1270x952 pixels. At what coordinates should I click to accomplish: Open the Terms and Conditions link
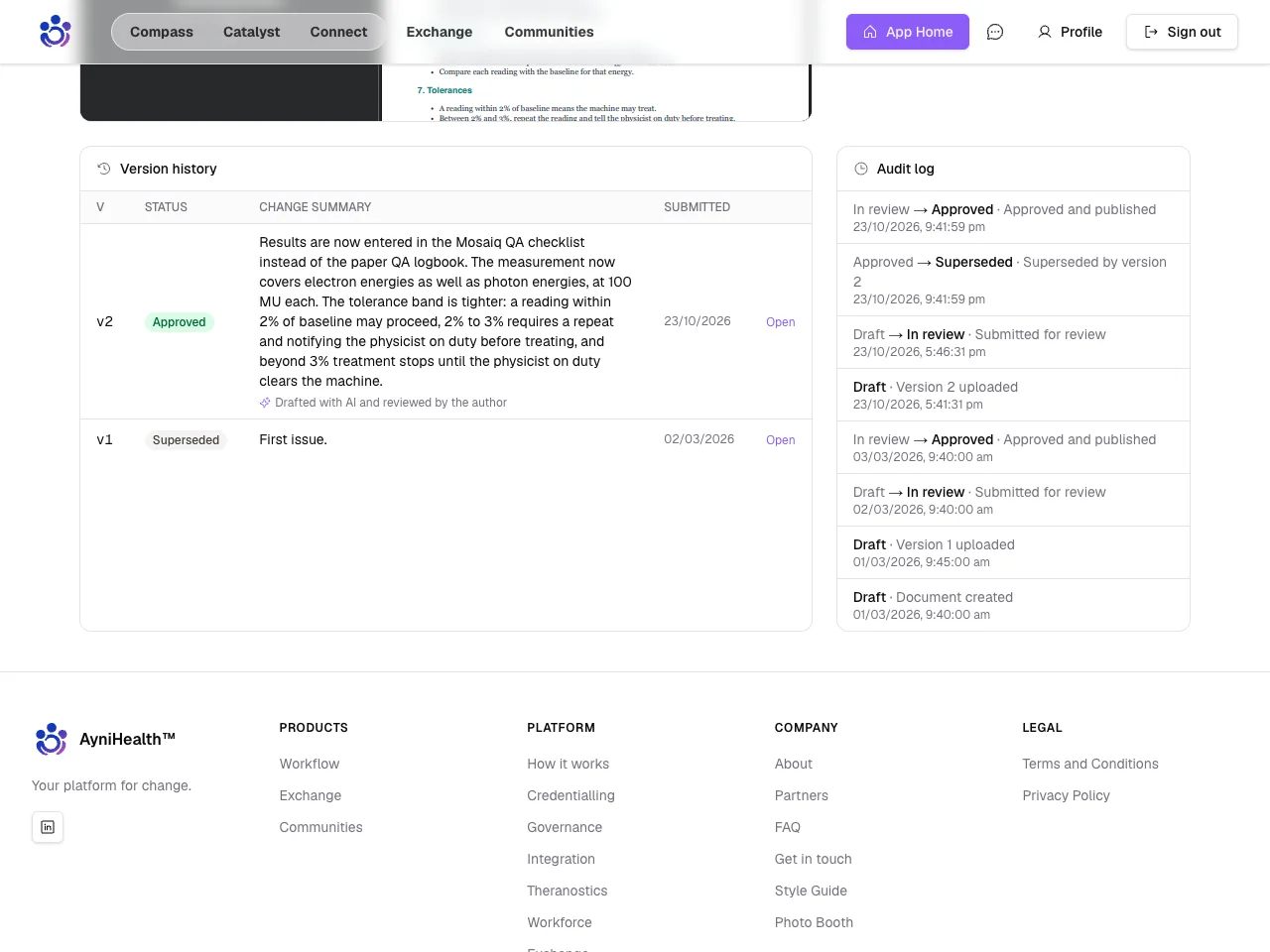1090,764
